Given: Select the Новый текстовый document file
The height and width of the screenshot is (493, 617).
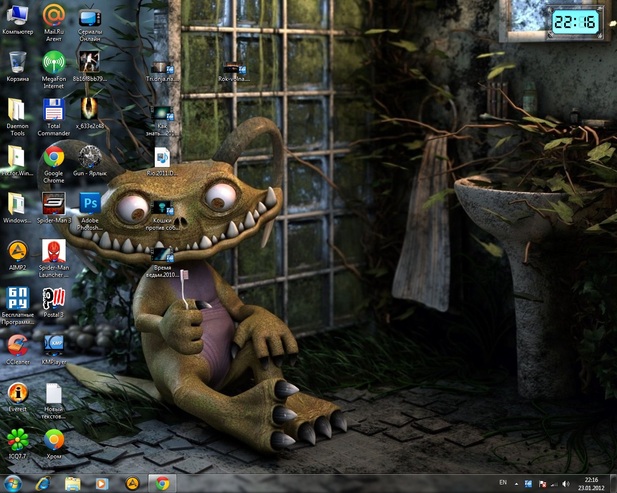Looking at the screenshot, I should 54,400.
